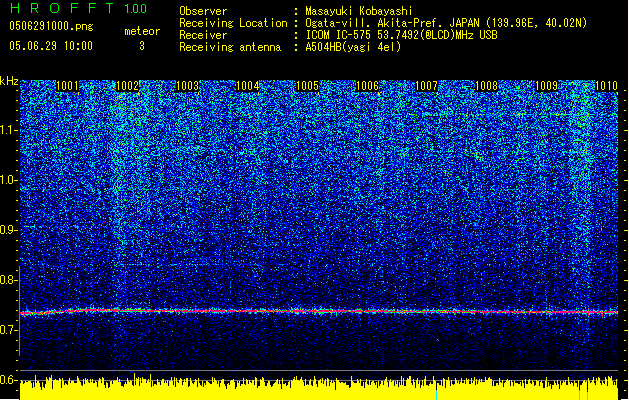Screen dimensions: 629x400
Task: Click the 1007 time marker
Action: (426, 86)
